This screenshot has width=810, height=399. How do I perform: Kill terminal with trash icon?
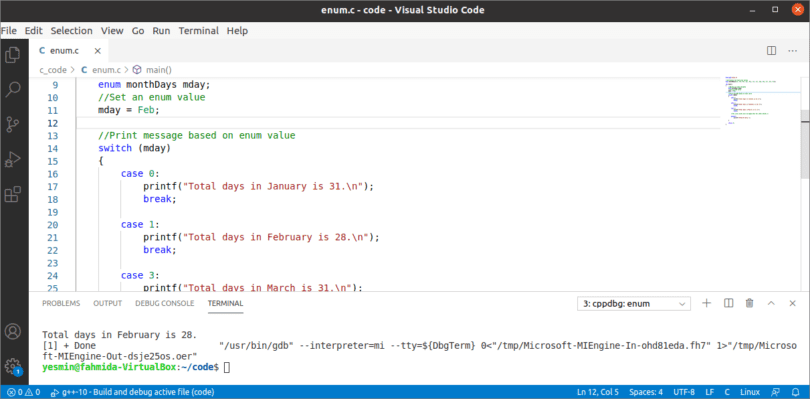750,303
